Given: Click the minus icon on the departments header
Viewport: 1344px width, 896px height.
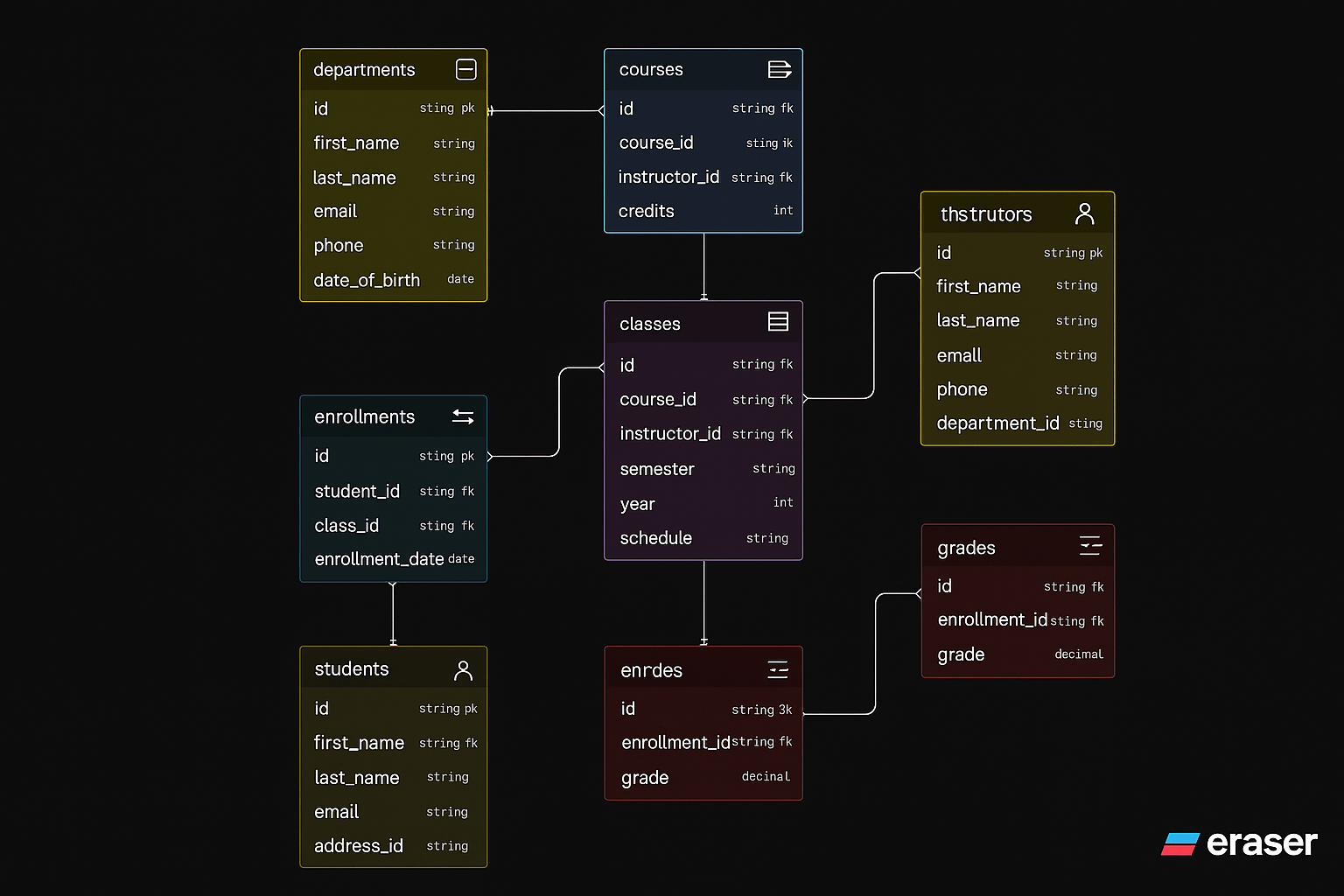Looking at the screenshot, I should tap(466, 69).
